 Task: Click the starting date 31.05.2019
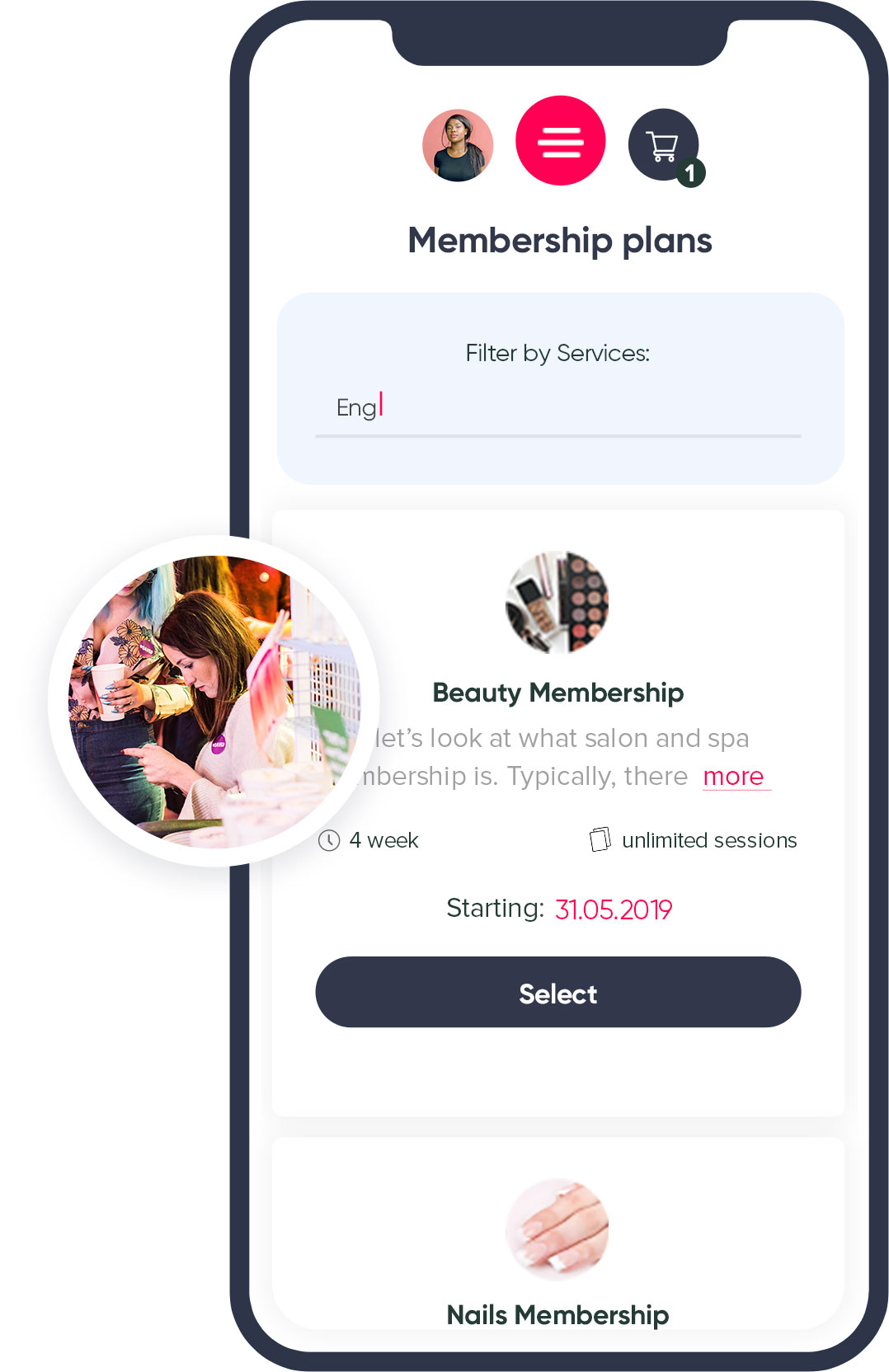pyautogui.click(x=614, y=909)
